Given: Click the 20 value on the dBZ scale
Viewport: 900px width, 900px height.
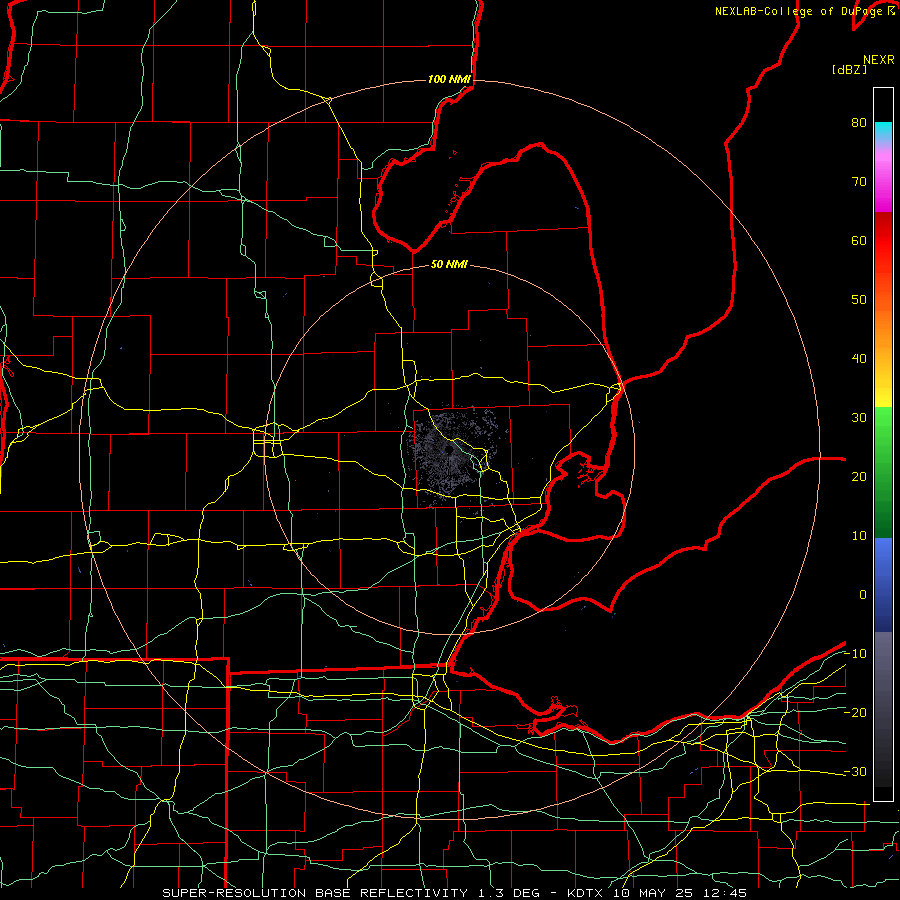Looking at the screenshot, I should pyautogui.click(x=859, y=476).
